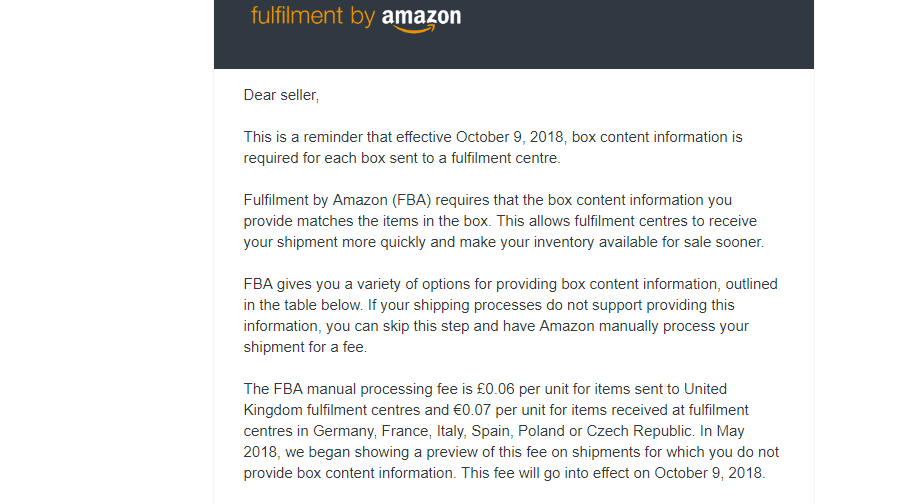Click the "In May" text
The width and height of the screenshot is (903, 504).
[x=727, y=431]
